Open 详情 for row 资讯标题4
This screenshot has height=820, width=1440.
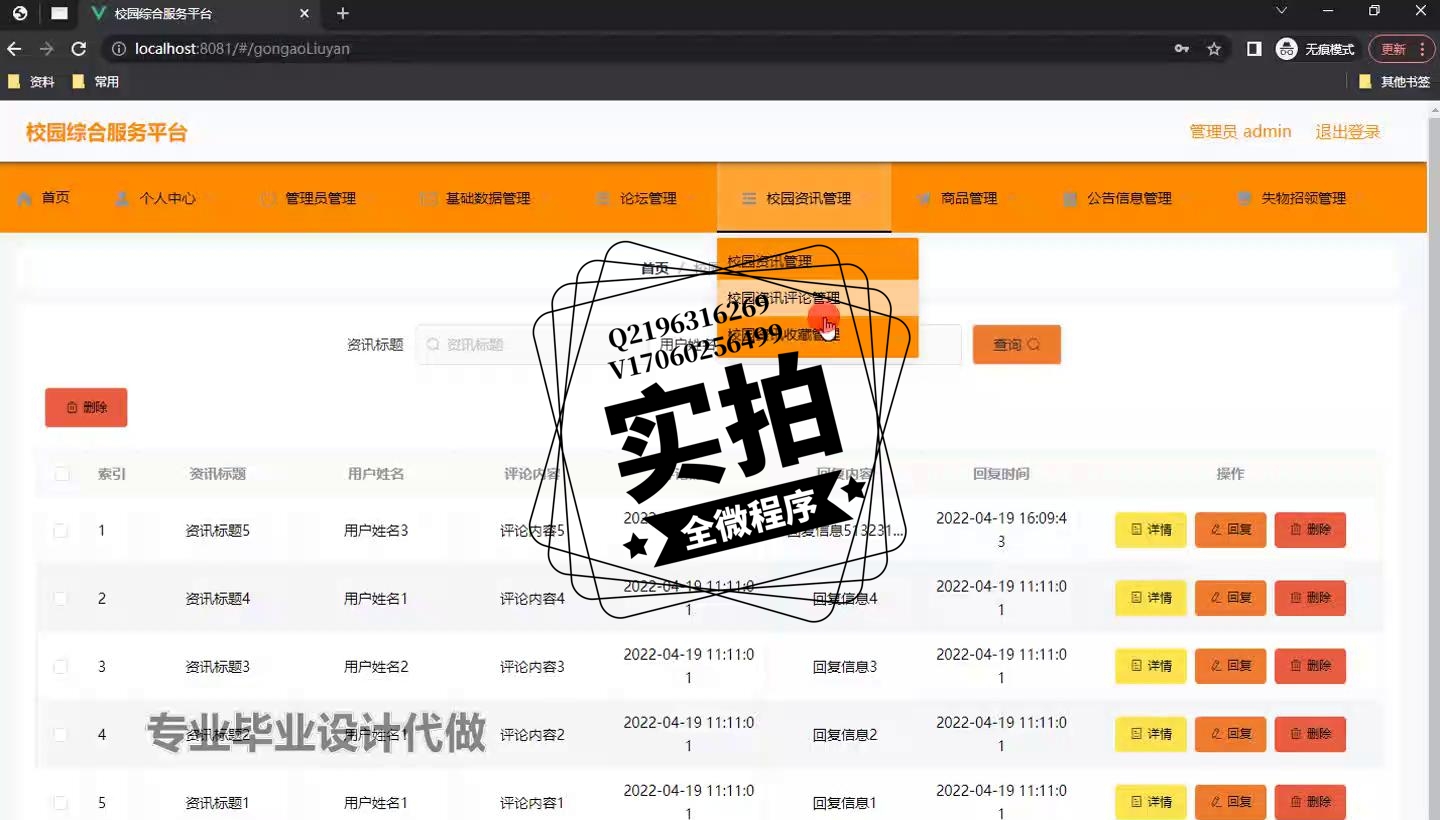(1151, 598)
